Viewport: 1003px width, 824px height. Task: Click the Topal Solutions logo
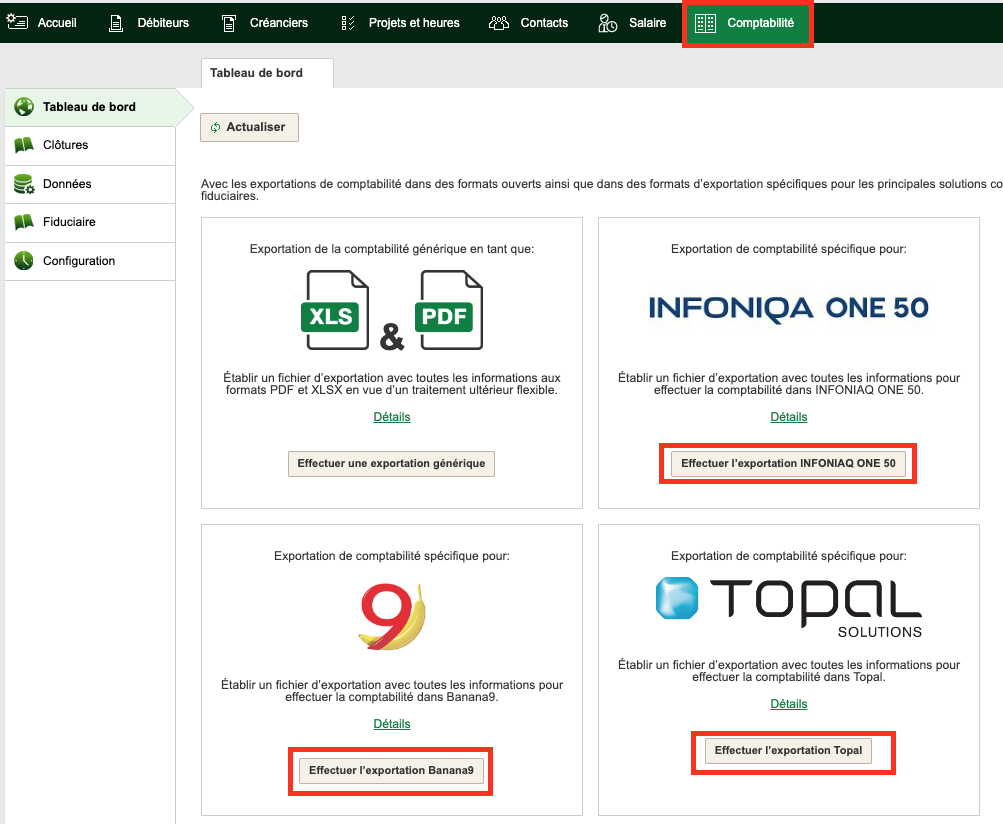pyautogui.click(x=789, y=606)
